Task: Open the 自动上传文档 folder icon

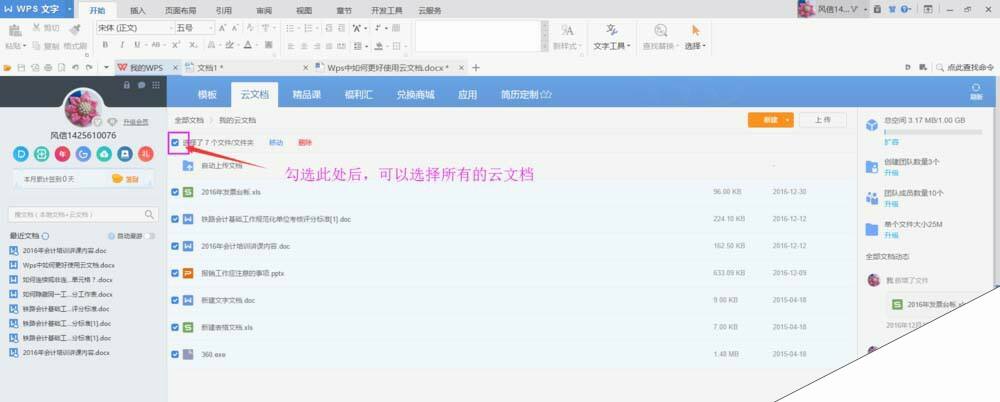Action: [x=188, y=165]
